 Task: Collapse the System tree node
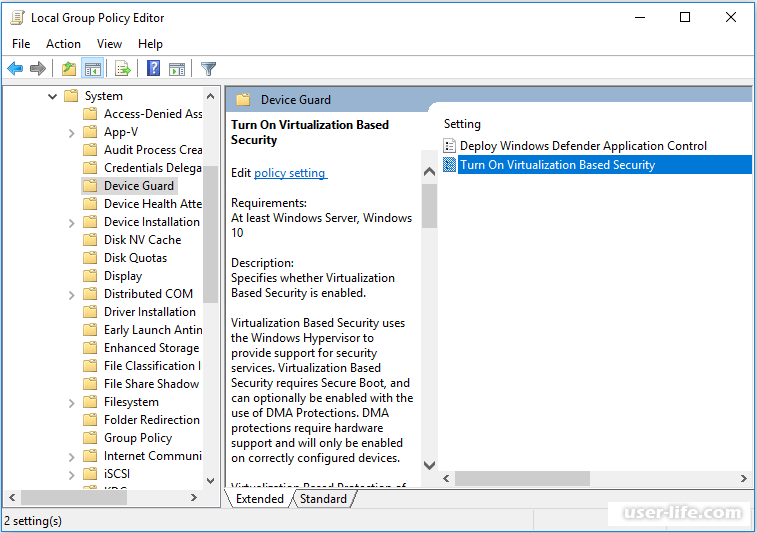[x=52, y=96]
